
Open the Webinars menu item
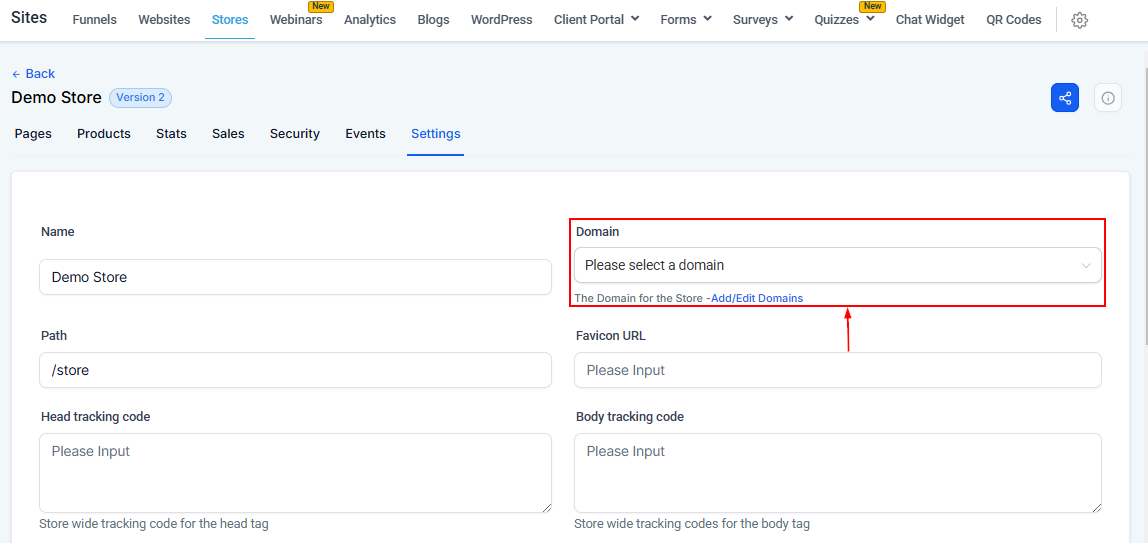[296, 20]
